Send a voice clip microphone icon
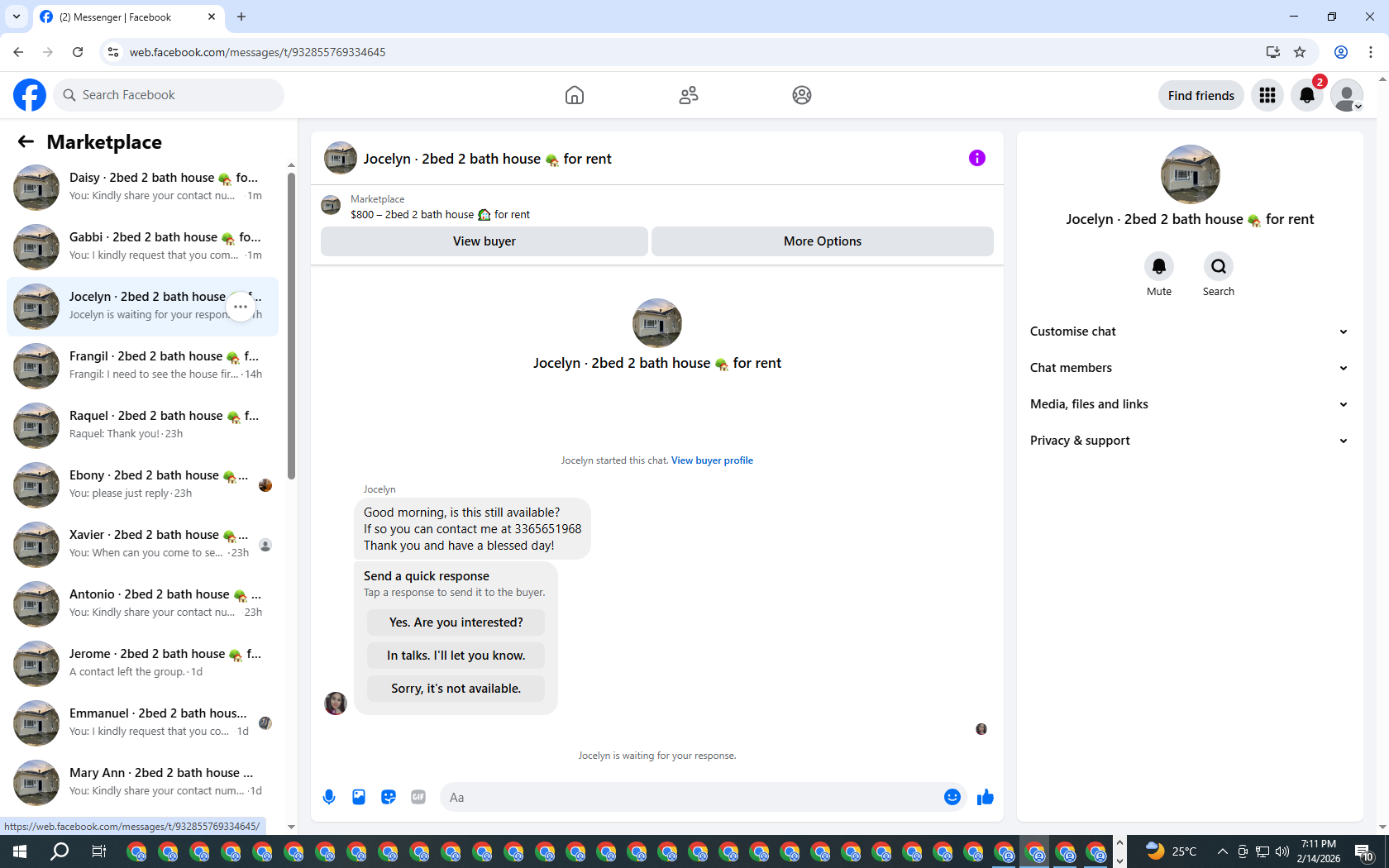The height and width of the screenshot is (868, 1389). (329, 797)
